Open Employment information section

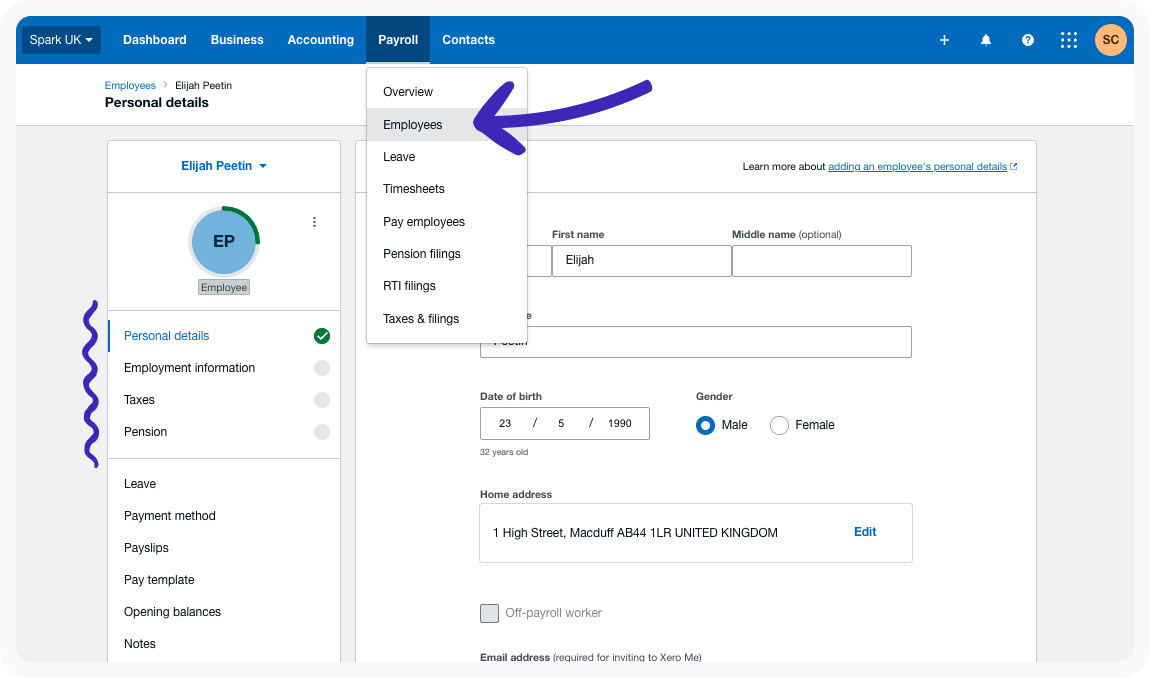(x=224, y=368)
